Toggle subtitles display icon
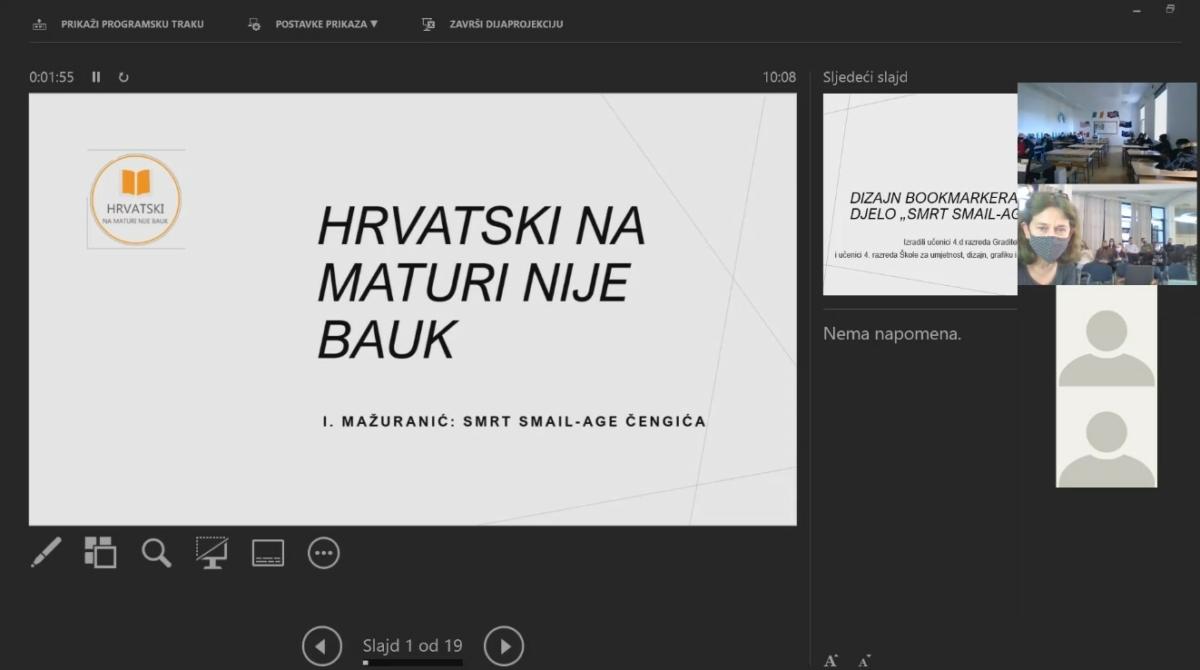The width and height of the screenshot is (1200, 670). (x=268, y=553)
